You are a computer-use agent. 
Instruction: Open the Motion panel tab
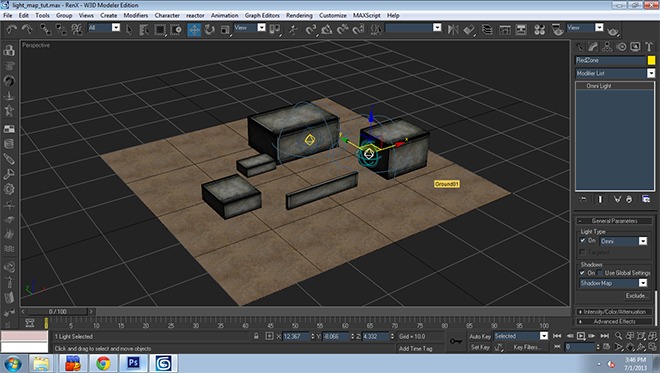point(621,47)
